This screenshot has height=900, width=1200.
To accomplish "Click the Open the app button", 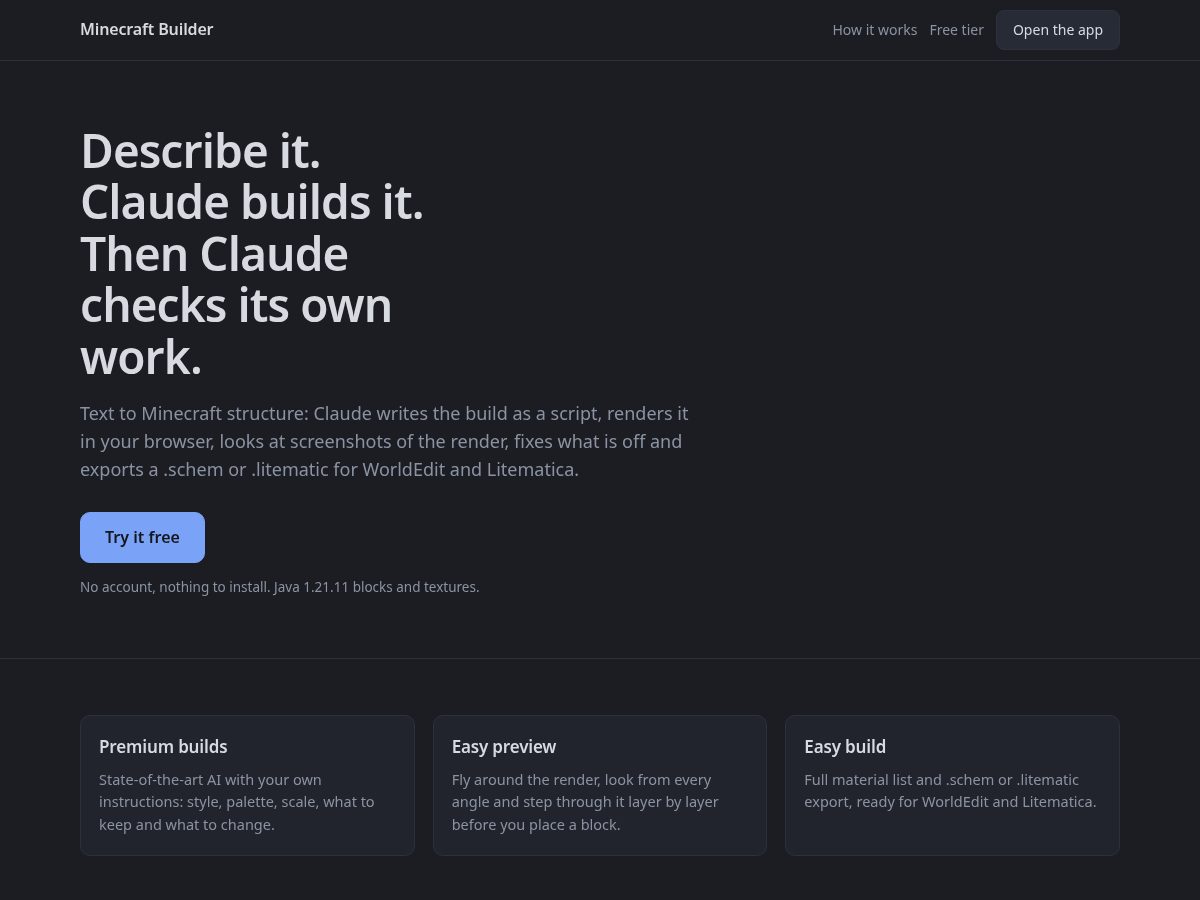I will 1057,30.
